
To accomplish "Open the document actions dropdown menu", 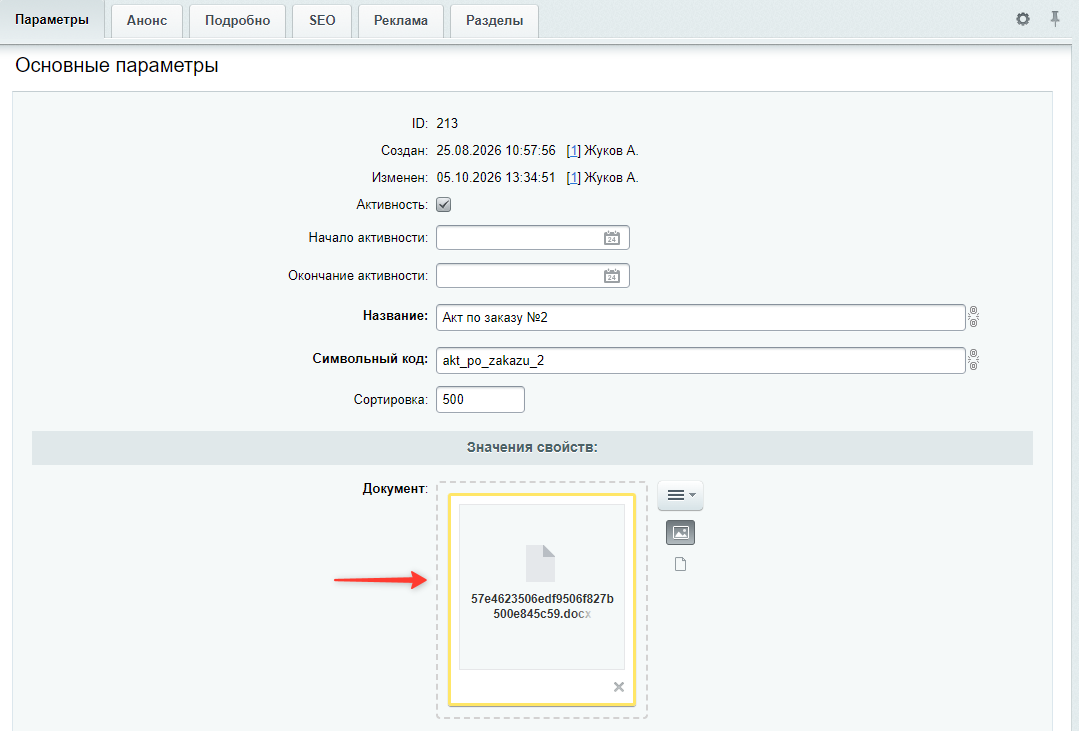I will 681,495.
